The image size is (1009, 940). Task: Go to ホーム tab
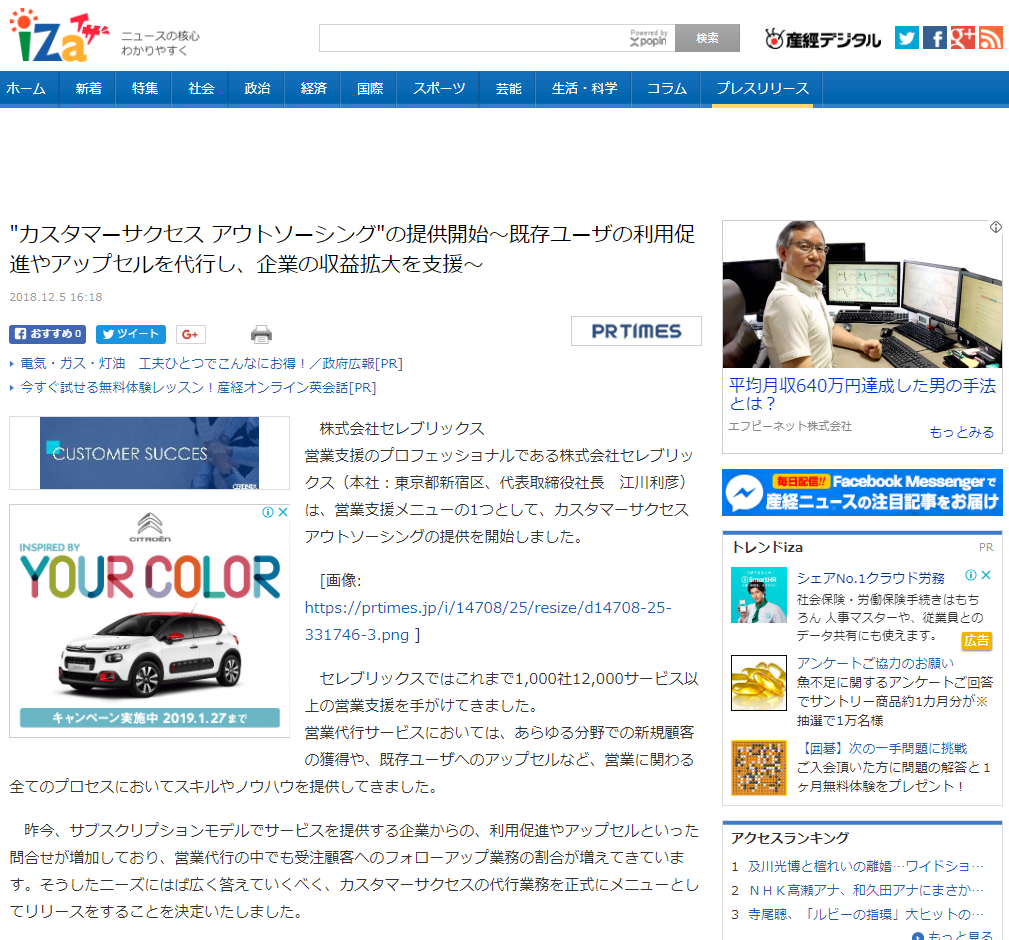(x=26, y=88)
